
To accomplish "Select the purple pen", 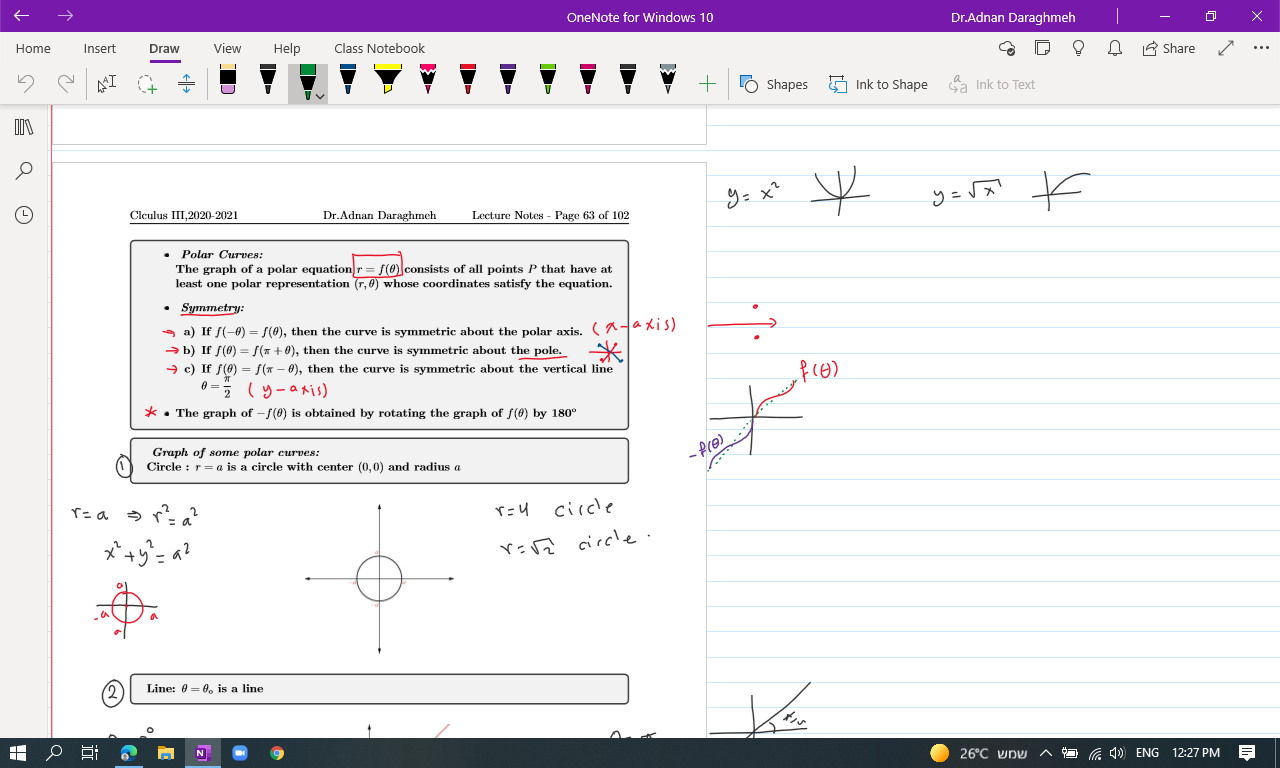I will 508,81.
